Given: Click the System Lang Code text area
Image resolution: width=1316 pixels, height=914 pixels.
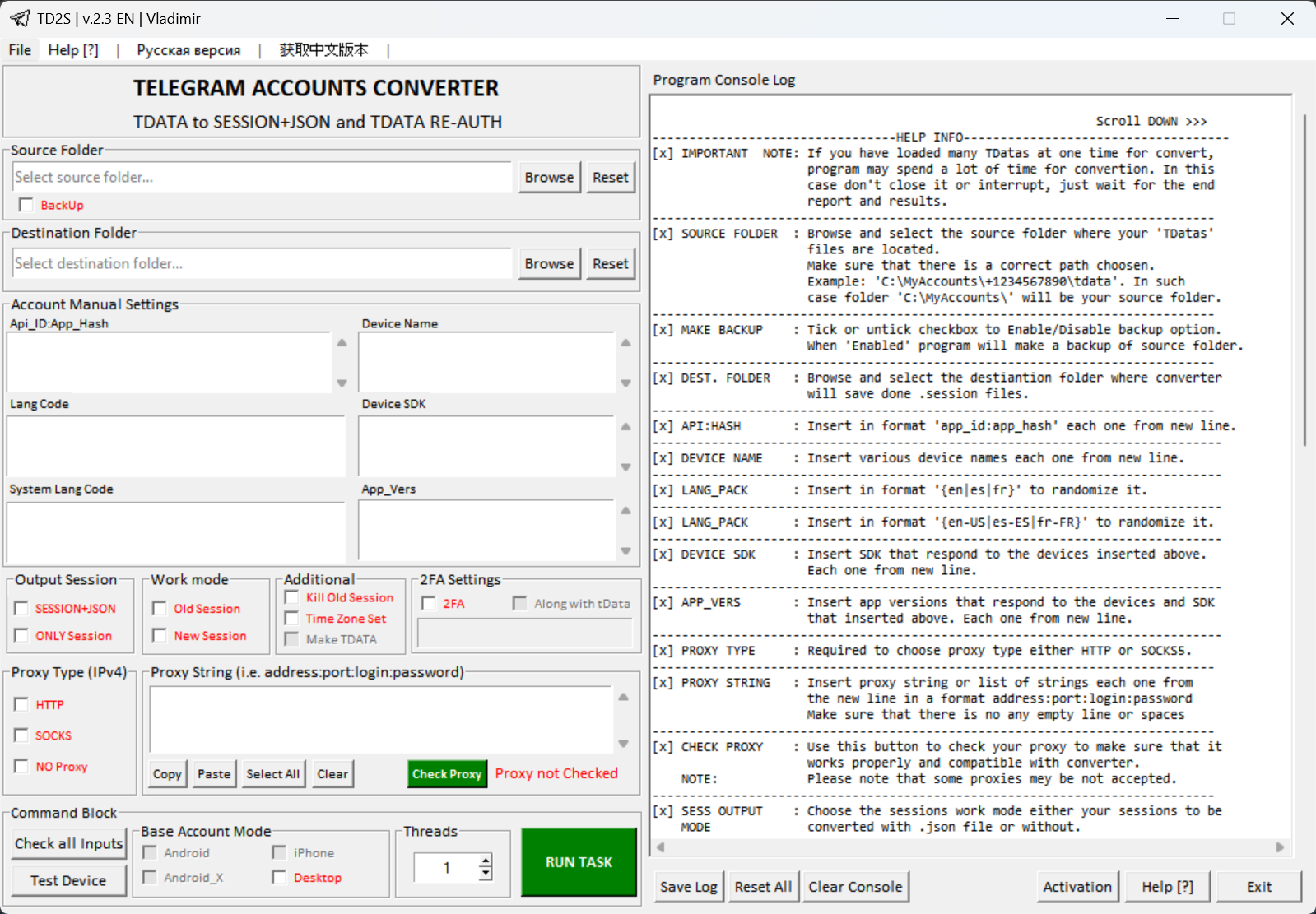Looking at the screenshot, I should coord(175,532).
